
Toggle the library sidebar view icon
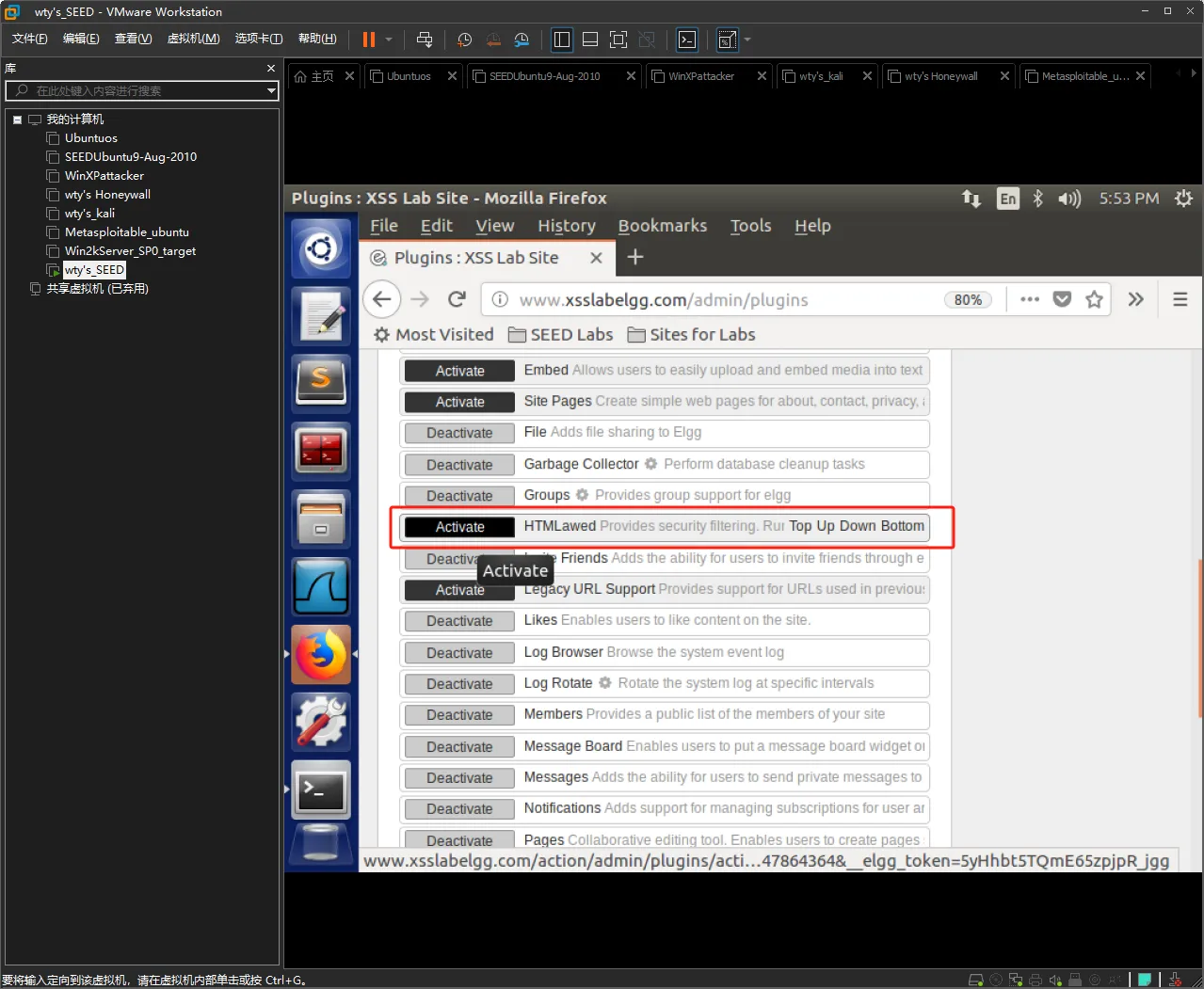pos(562,40)
